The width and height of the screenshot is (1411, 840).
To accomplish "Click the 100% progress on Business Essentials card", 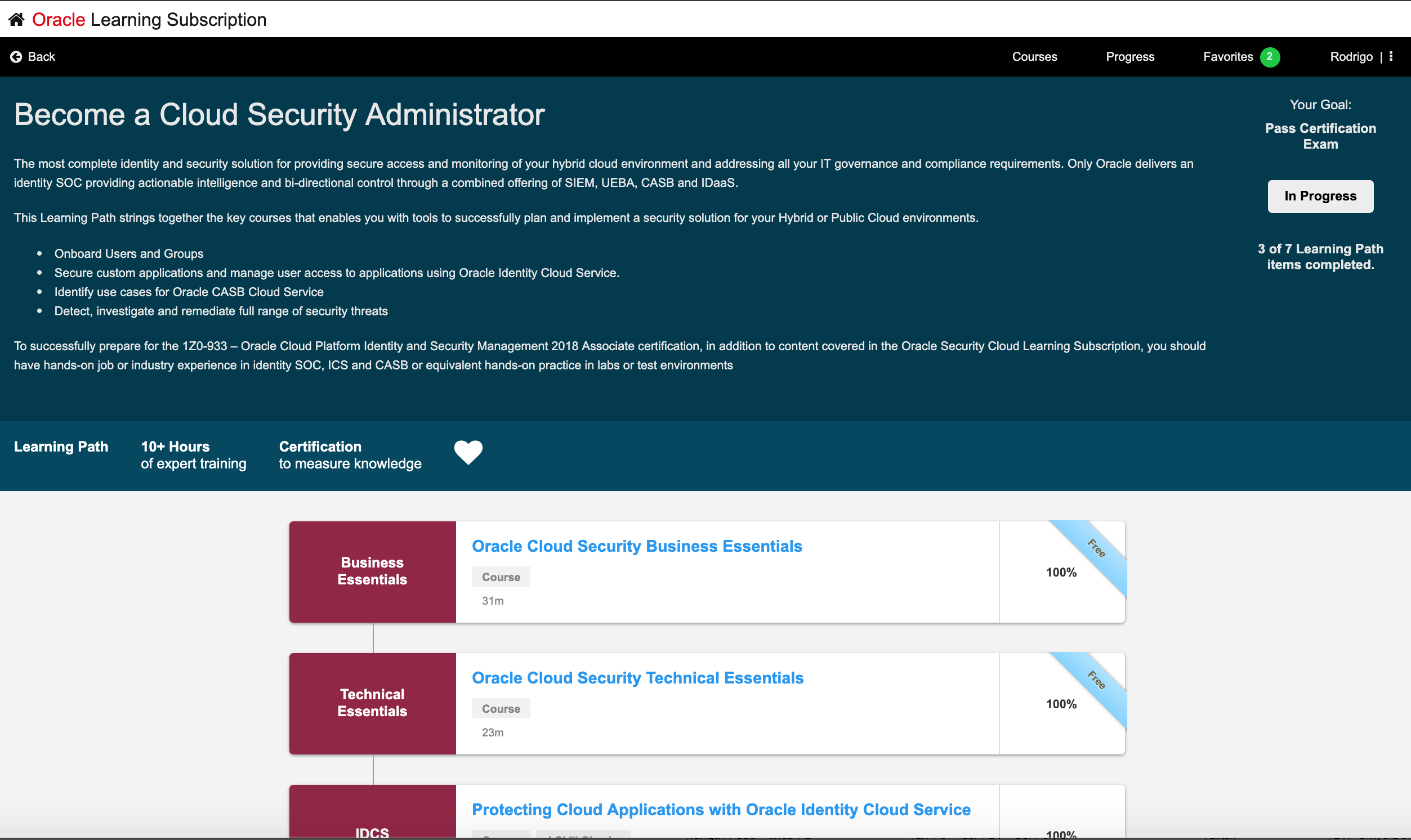I will (1061, 572).
